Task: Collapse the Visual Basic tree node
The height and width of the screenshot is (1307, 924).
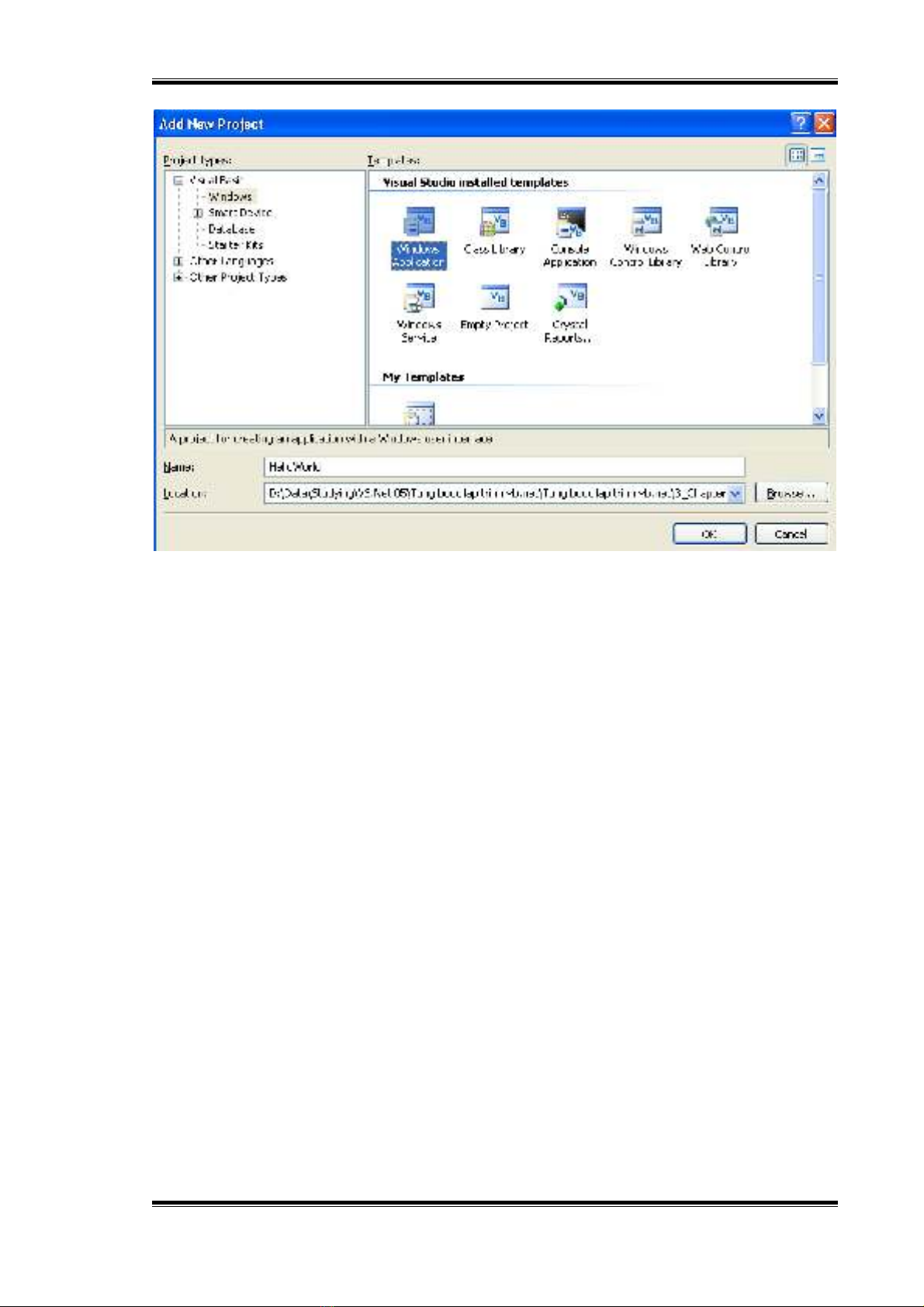Action: (178, 181)
